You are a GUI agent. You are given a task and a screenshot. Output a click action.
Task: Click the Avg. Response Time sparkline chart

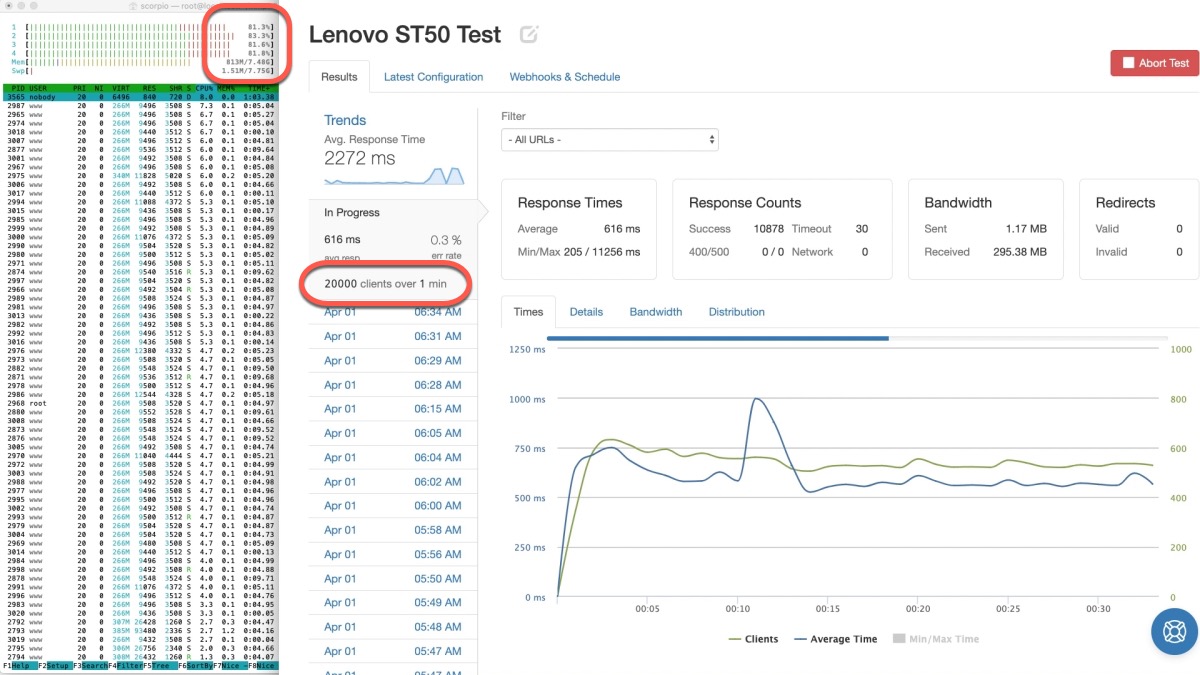pos(394,177)
